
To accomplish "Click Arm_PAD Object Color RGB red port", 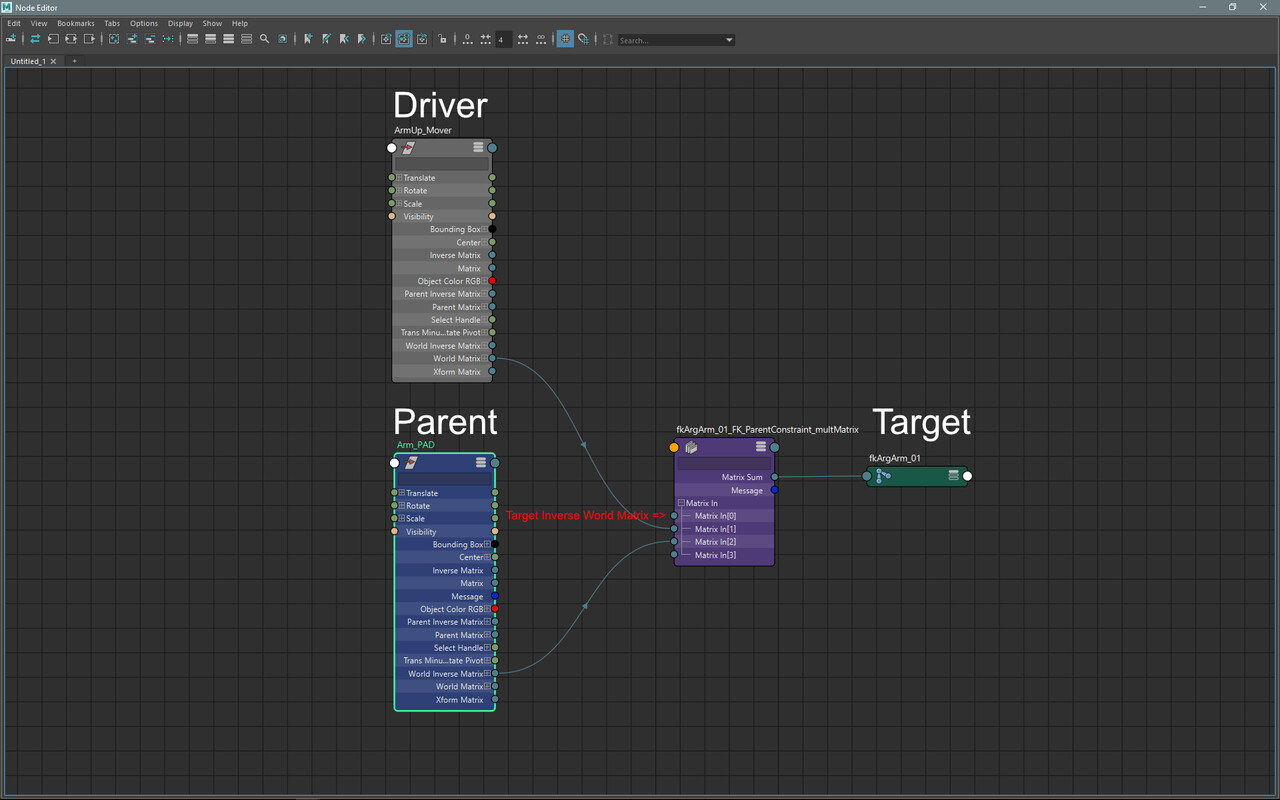I will point(495,609).
